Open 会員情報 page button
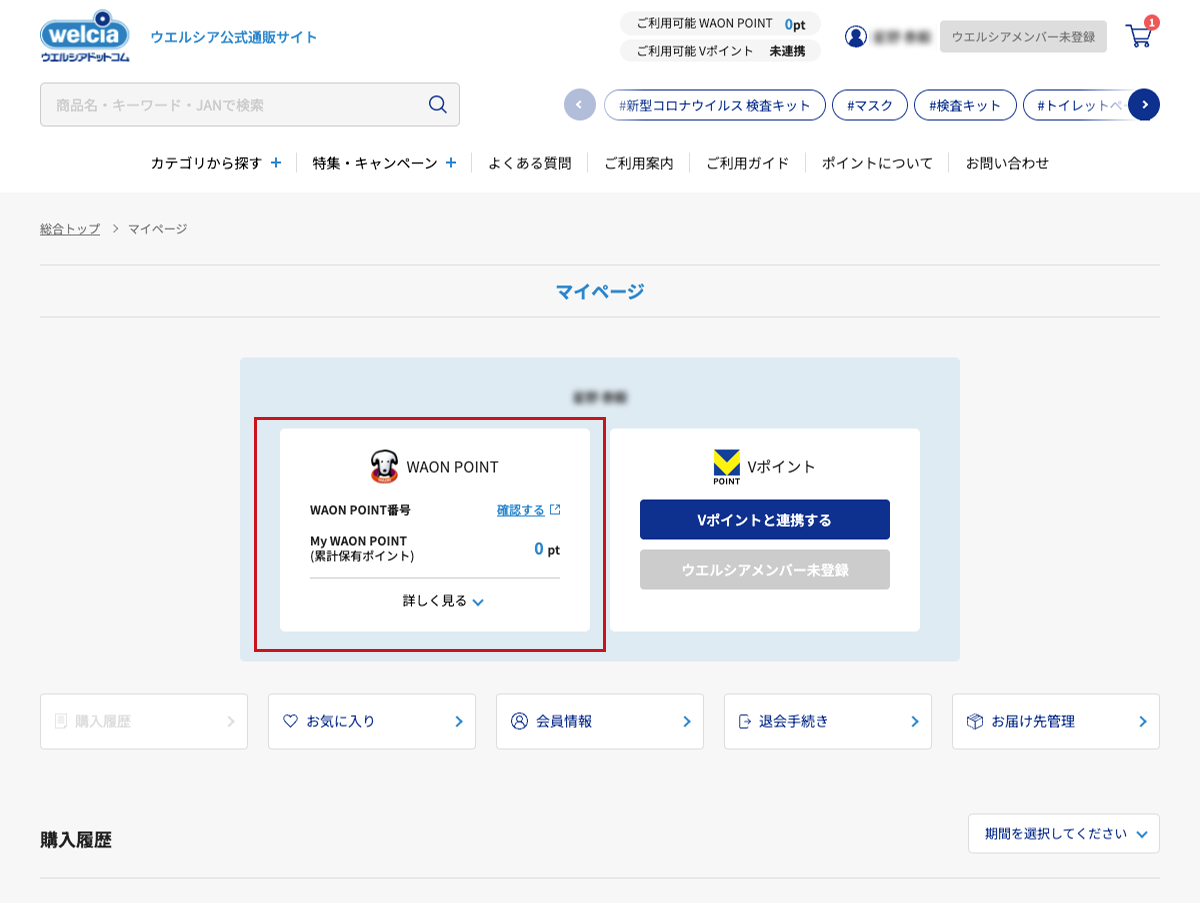This screenshot has height=903, width=1200. 600,721
